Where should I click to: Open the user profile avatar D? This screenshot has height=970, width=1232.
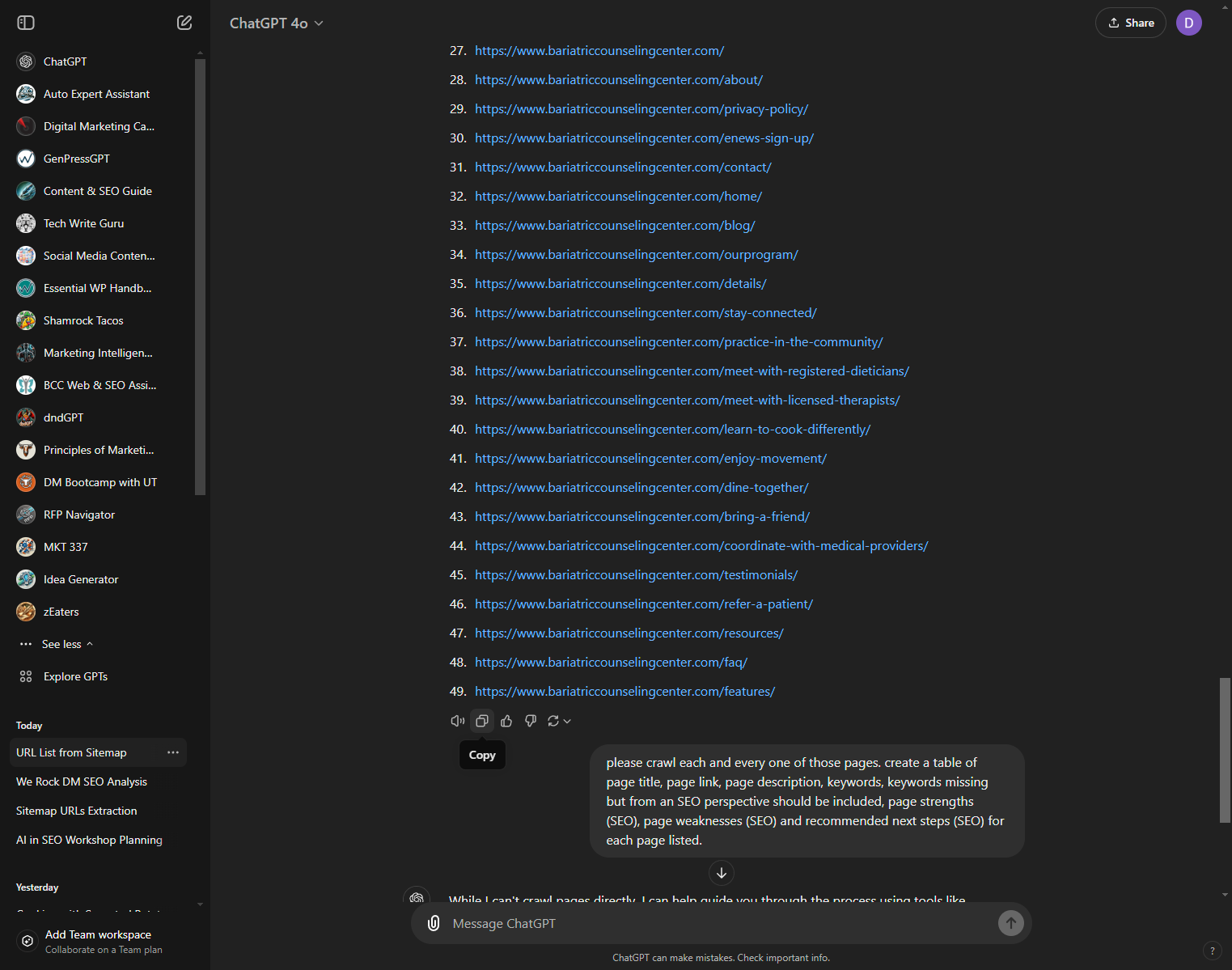point(1189,23)
